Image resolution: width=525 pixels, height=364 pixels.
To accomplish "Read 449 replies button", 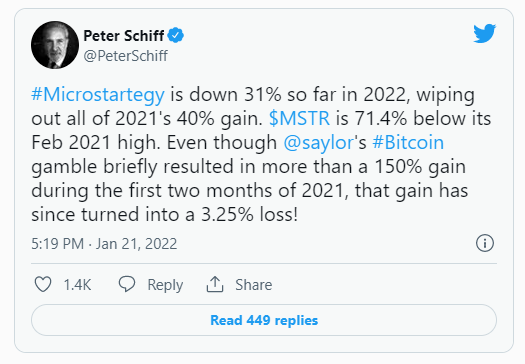I will (x=264, y=320).
